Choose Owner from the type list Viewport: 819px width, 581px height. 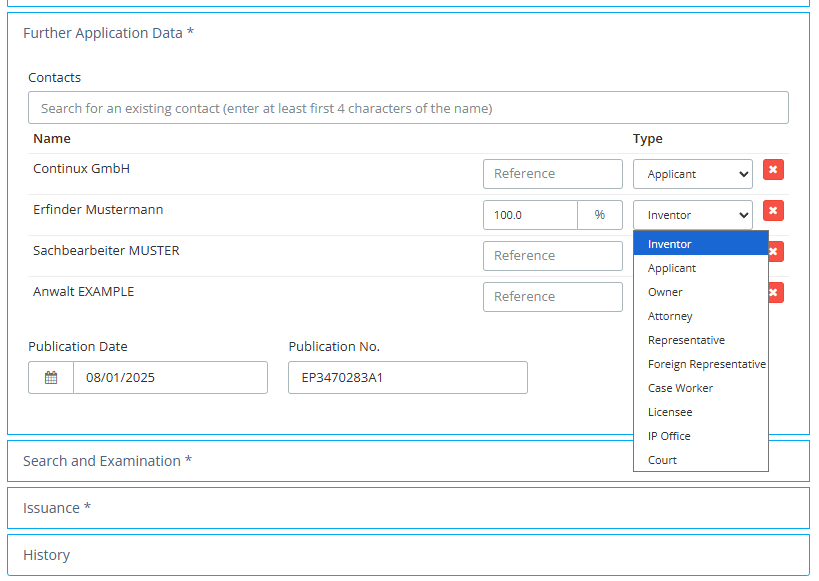click(x=700, y=292)
